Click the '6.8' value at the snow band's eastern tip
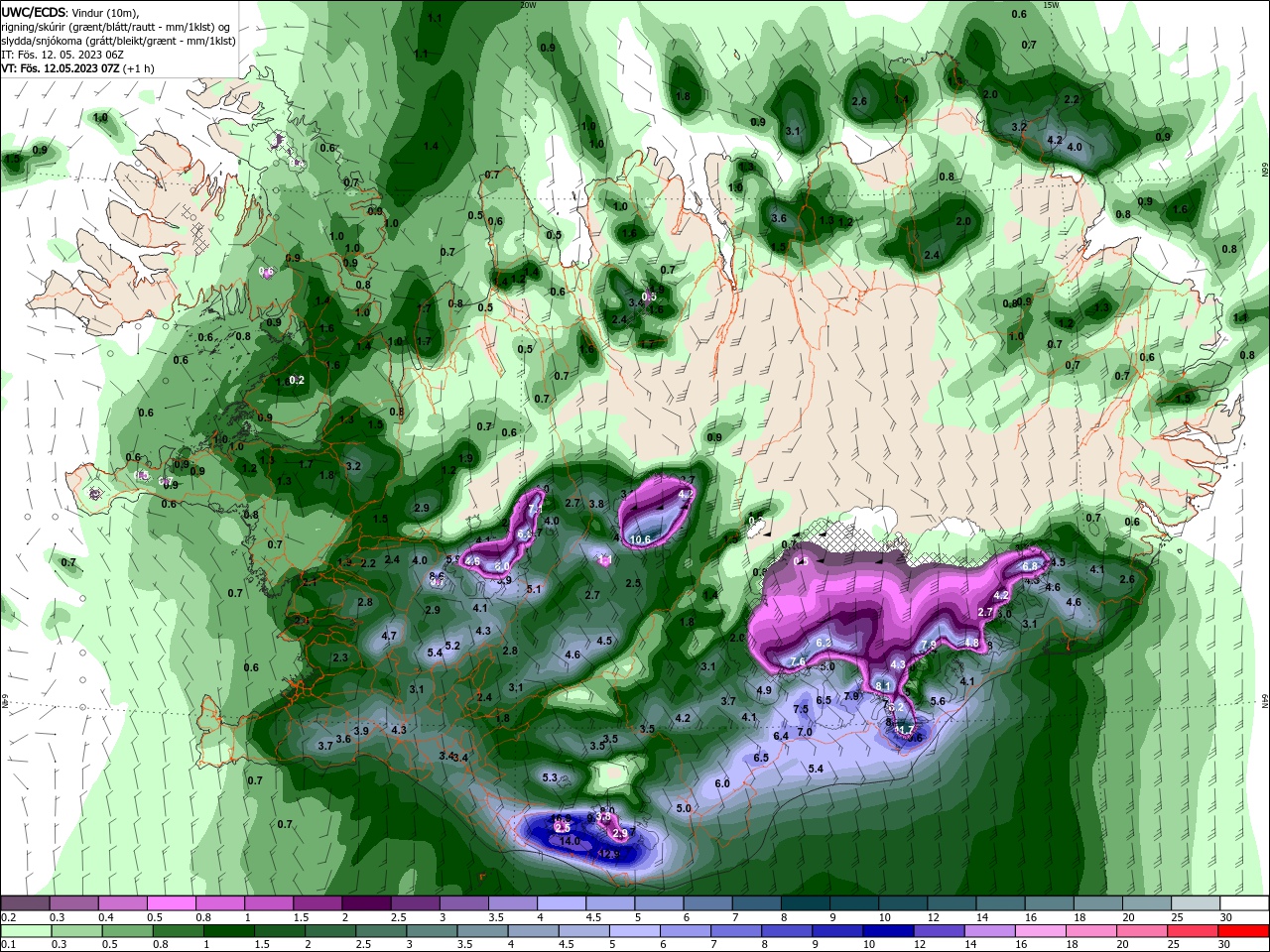1270x952 pixels. (1030, 566)
